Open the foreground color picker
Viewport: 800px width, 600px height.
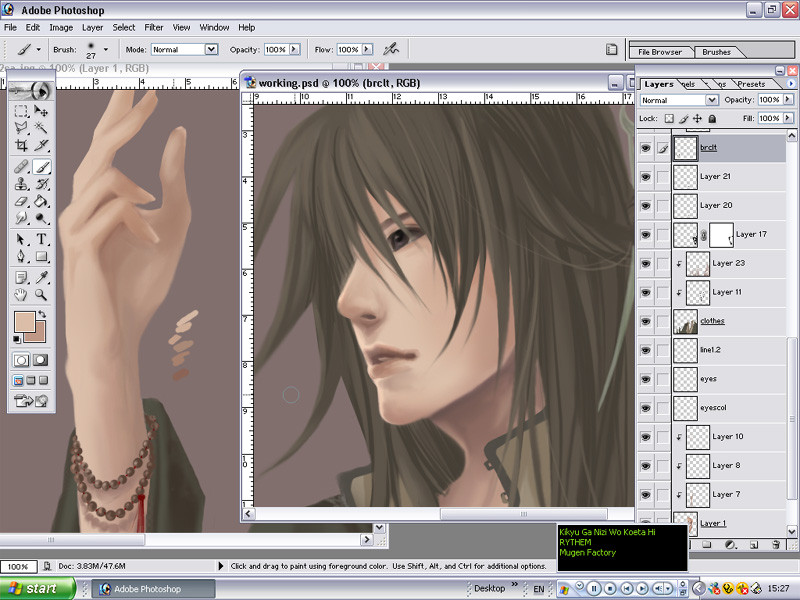[x=24, y=322]
